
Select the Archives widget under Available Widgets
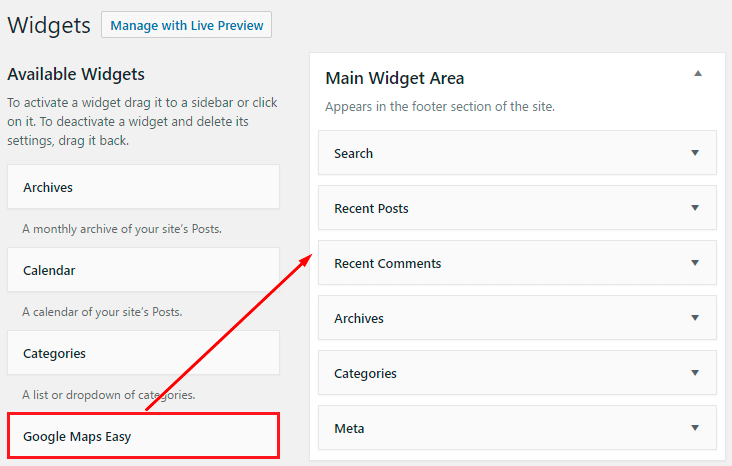tap(143, 187)
